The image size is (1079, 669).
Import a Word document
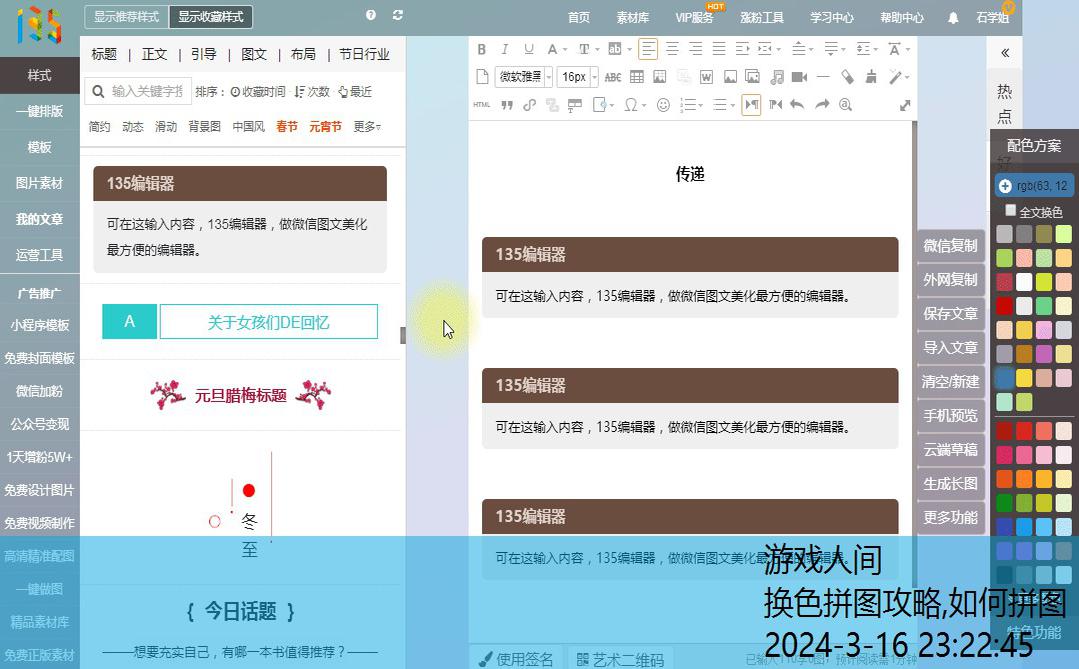click(706, 77)
